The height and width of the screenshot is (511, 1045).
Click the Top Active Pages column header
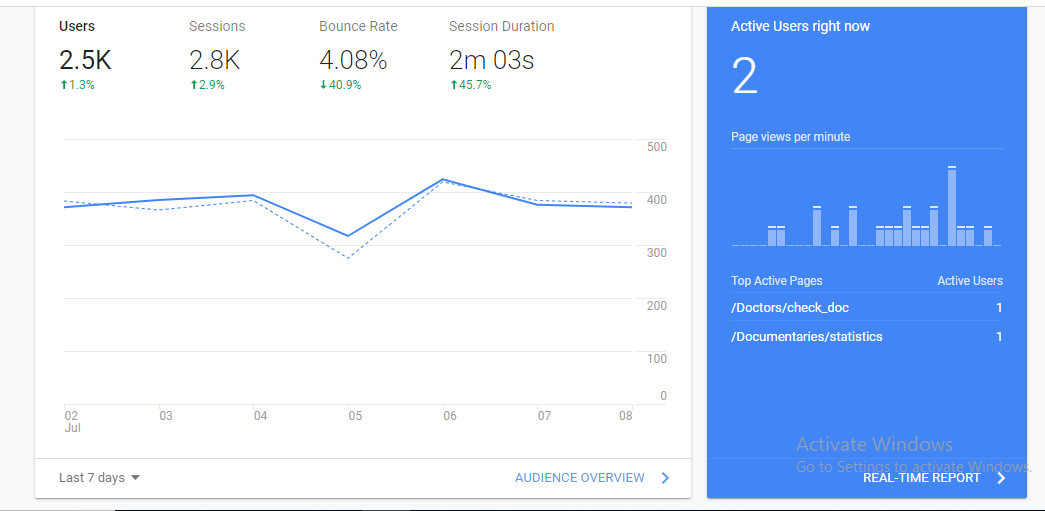point(776,281)
